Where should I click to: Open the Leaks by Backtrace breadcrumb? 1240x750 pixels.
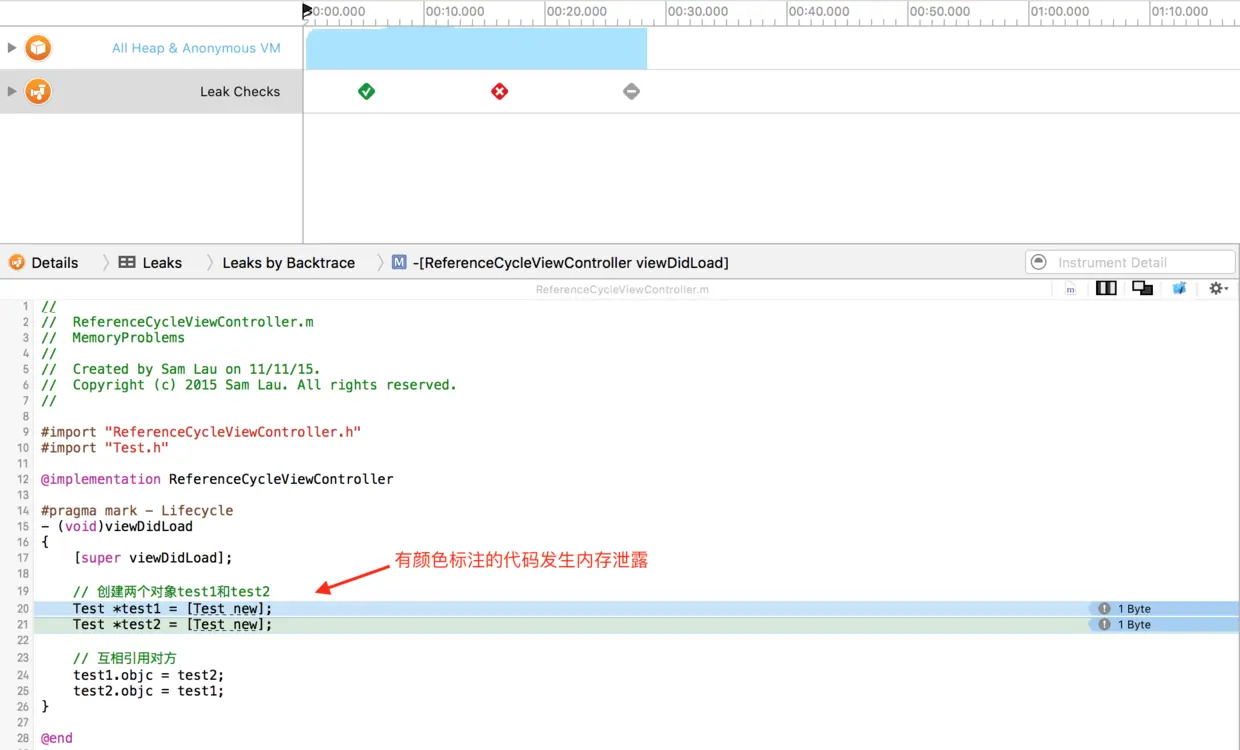coord(288,263)
